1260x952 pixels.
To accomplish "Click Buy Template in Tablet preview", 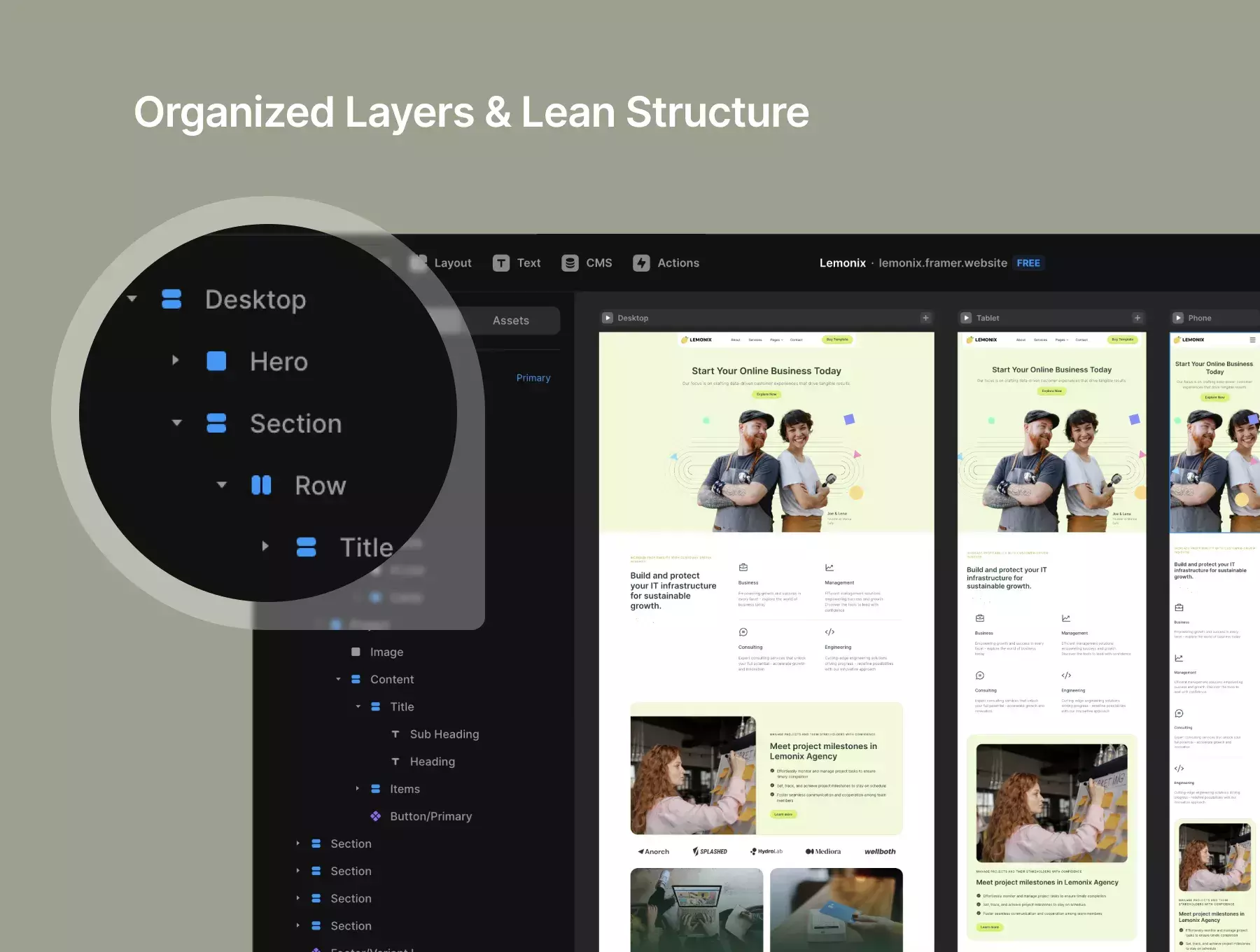I will click(x=1123, y=339).
